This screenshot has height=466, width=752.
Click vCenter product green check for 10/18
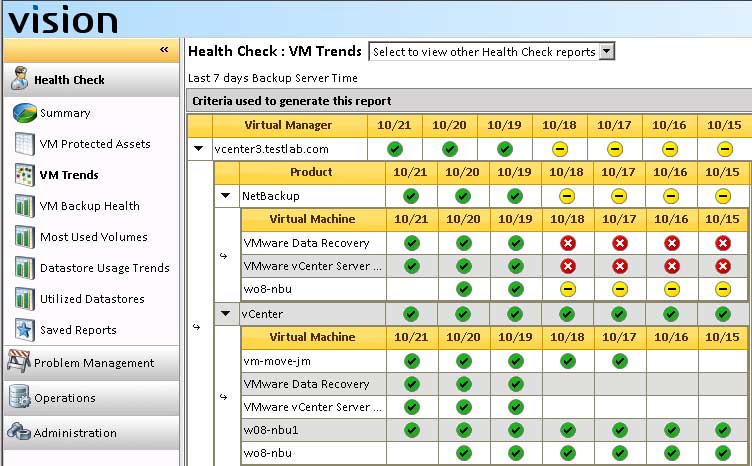click(567, 314)
